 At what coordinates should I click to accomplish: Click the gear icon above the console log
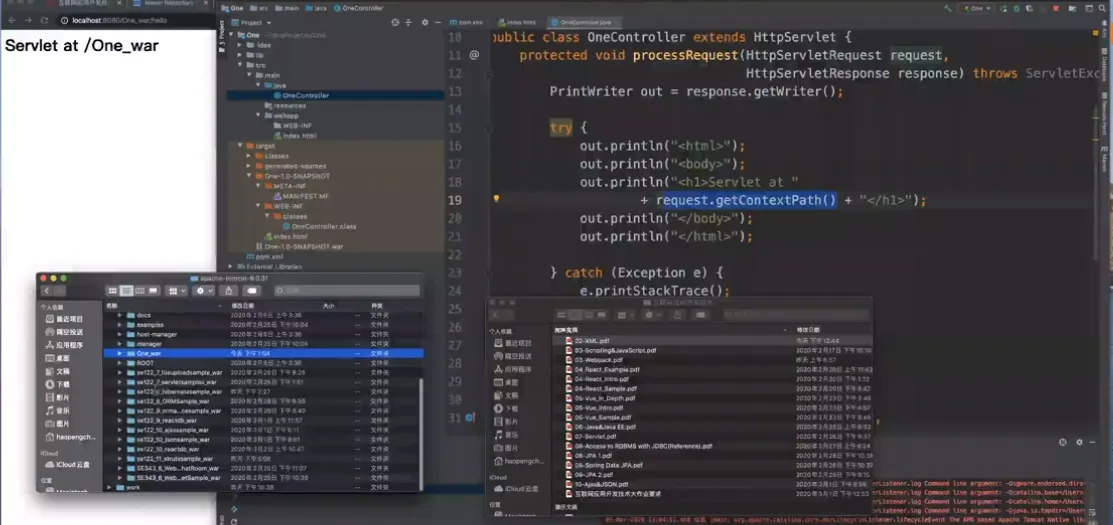[x=1079, y=441]
